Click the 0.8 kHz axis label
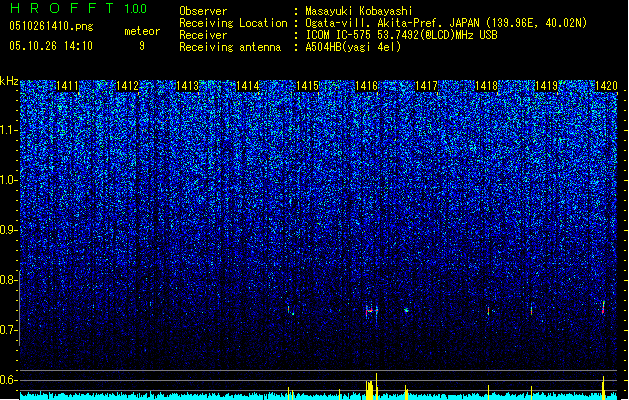The width and height of the screenshot is (629, 400). [x=9, y=280]
